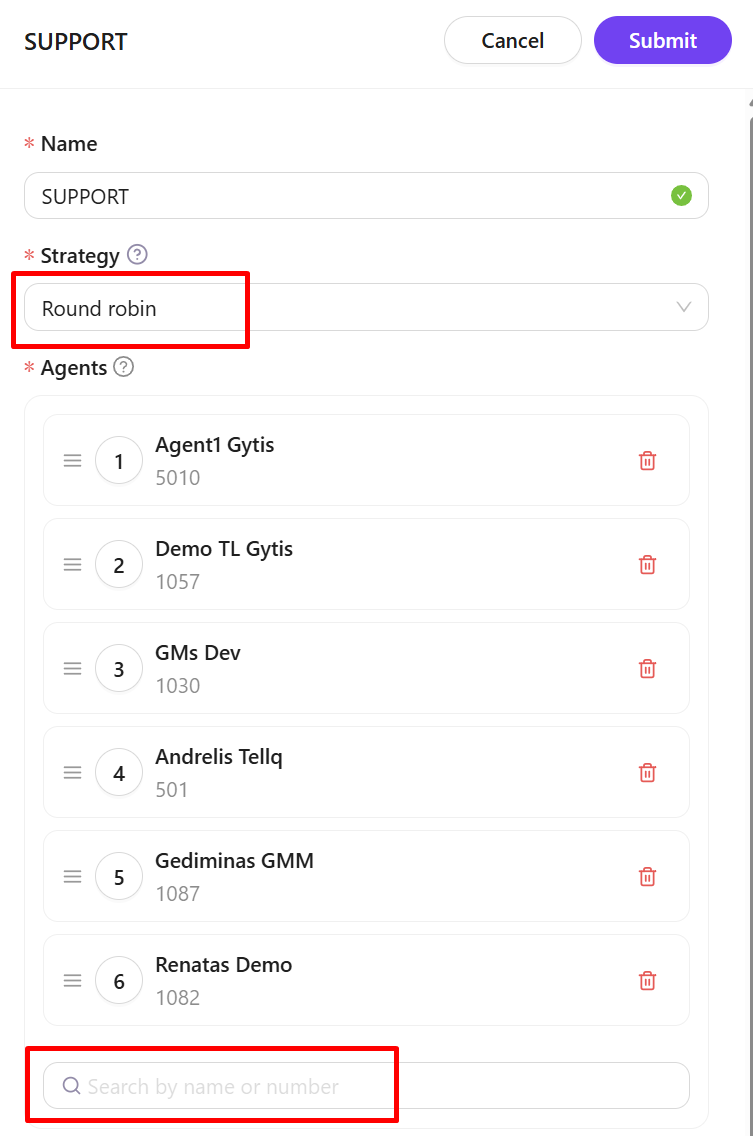Cancel editing the SUPPORT group
Screen dimensions: 753x1136
tap(512, 41)
